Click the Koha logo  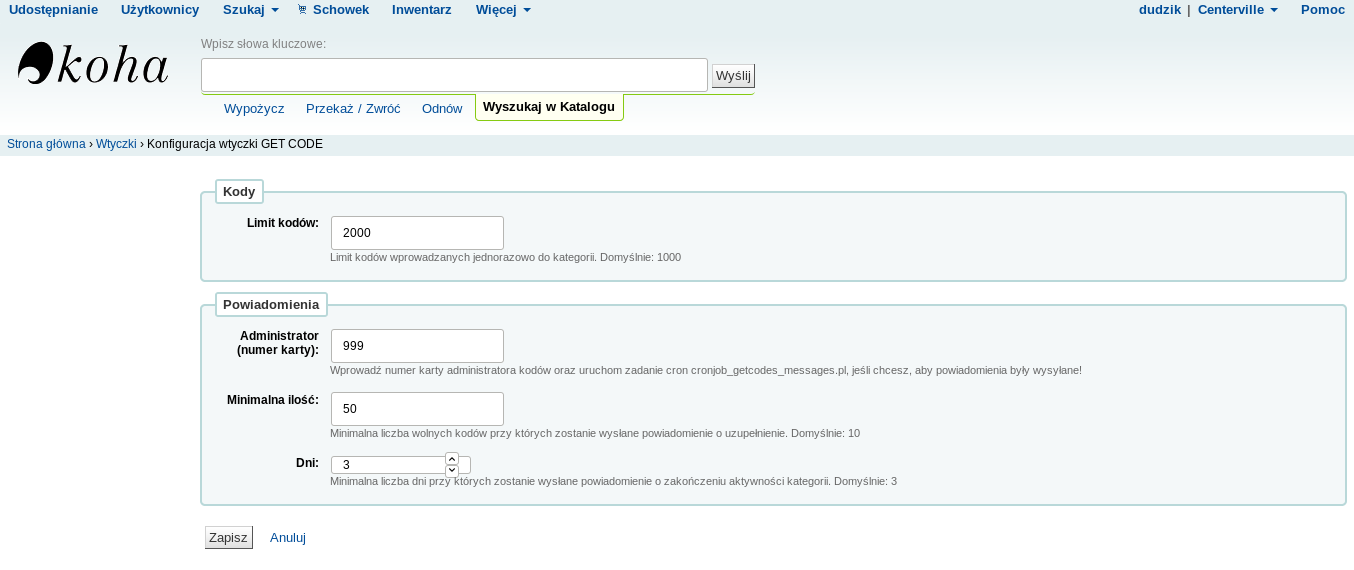tap(93, 64)
